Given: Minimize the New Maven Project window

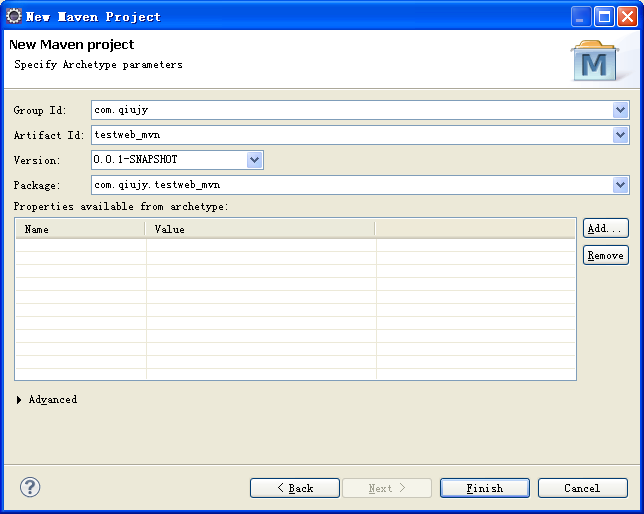Looking at the screenshot, I should tap(581, 17).
